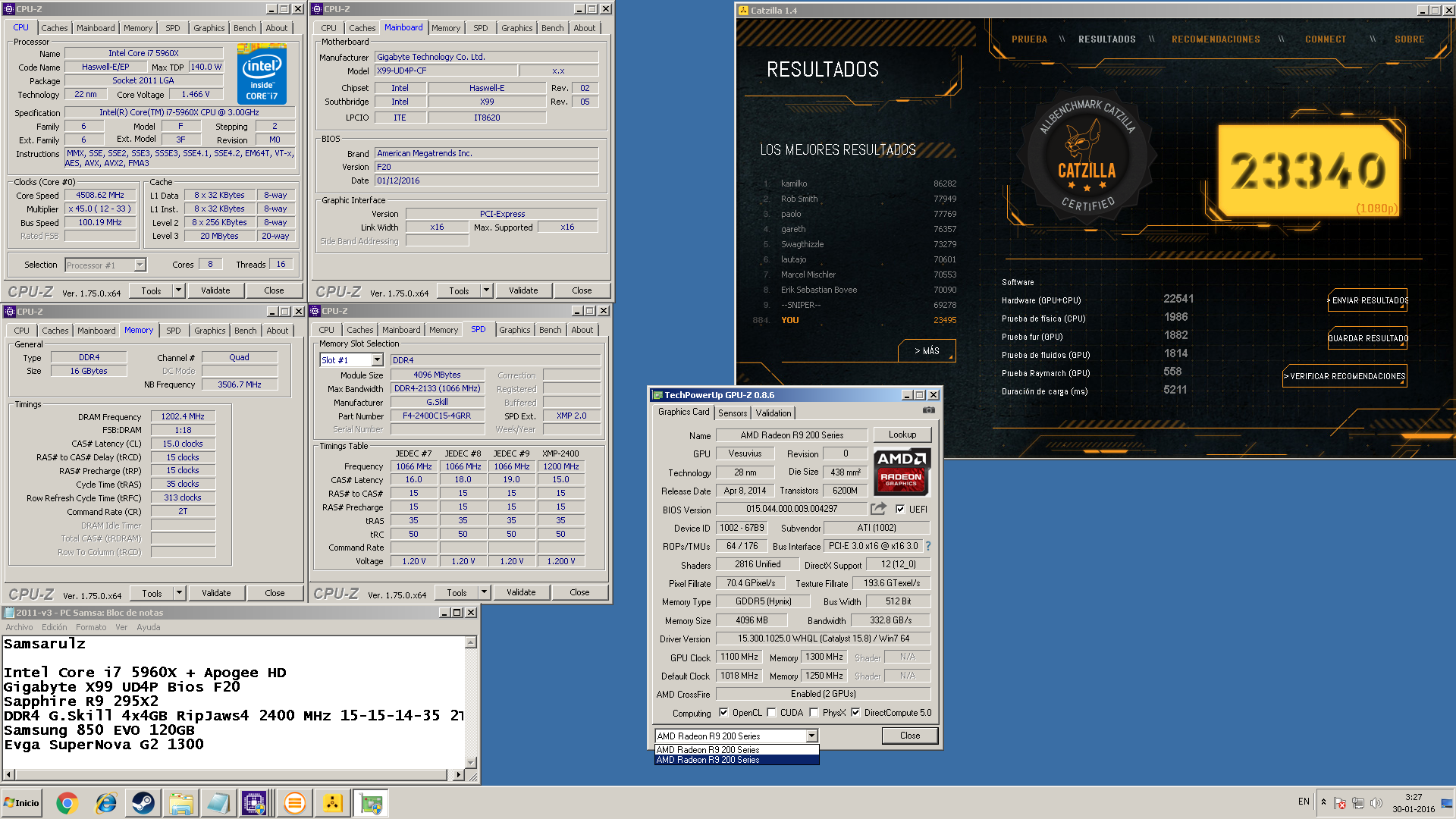Open Processor #1 selection dropdown

tap(140, 265)
